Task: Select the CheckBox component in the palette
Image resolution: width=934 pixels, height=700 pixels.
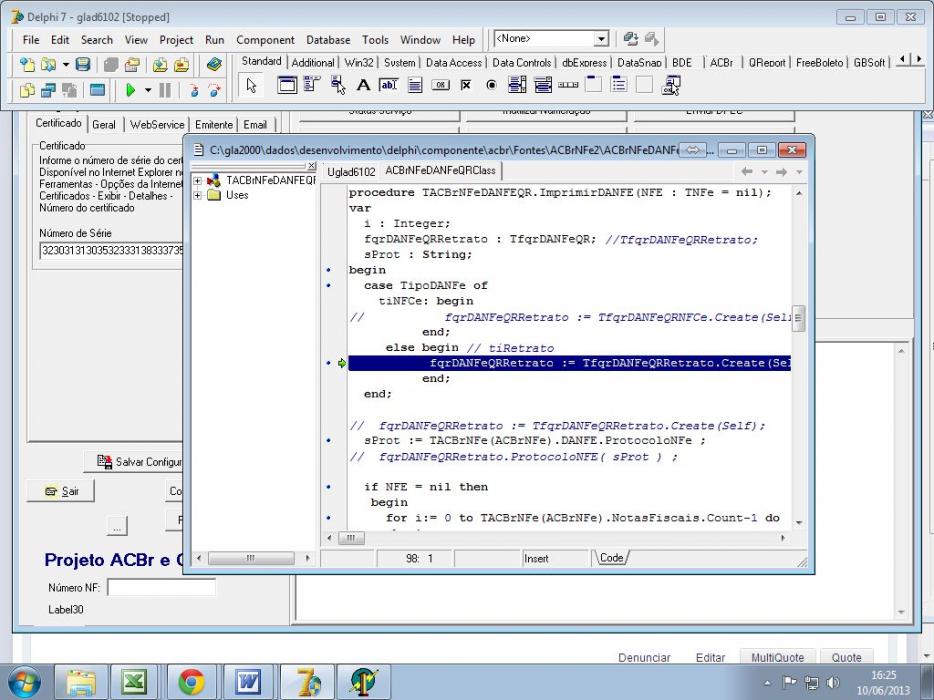Action: pos(466,85)
